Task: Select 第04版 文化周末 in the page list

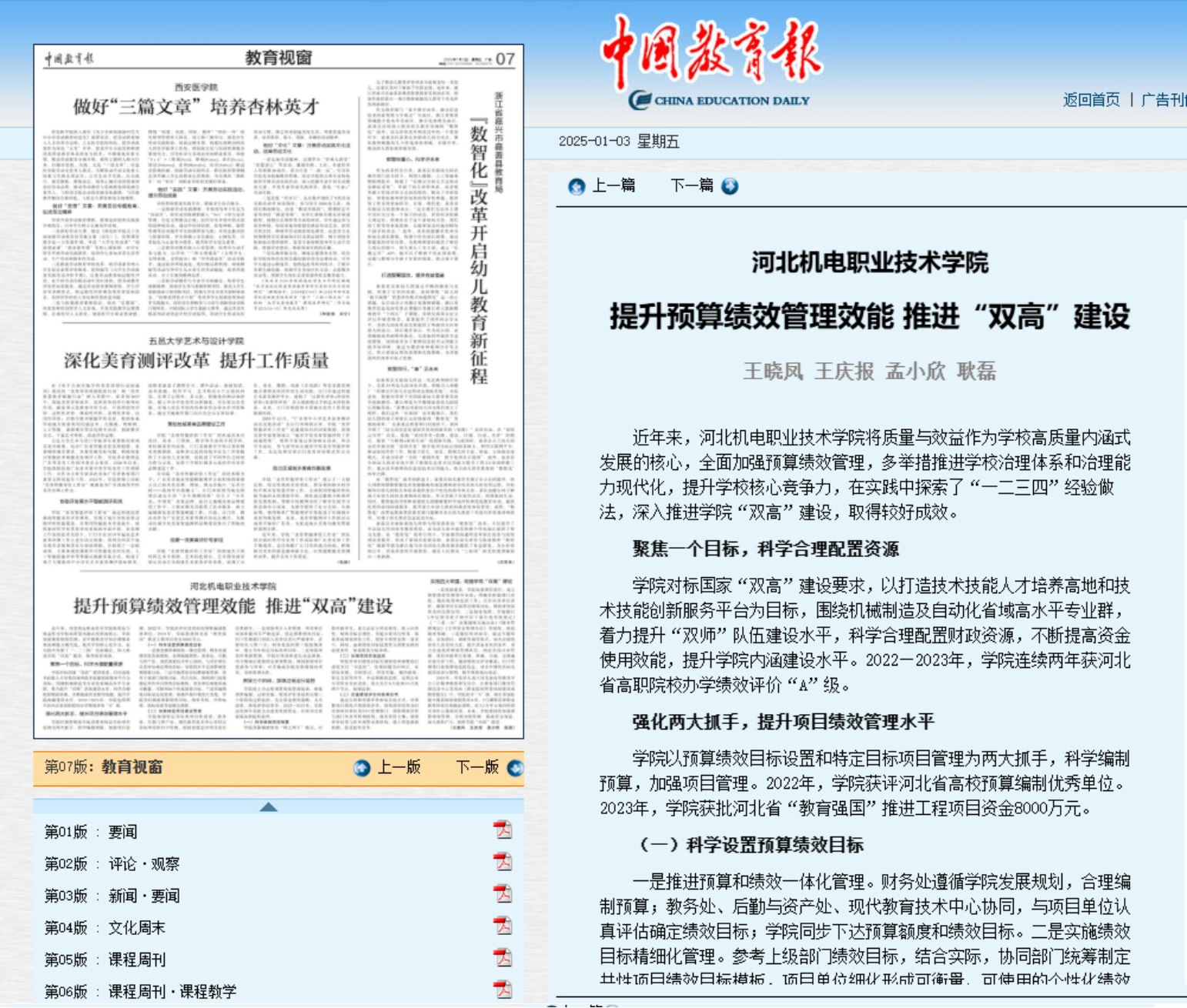Action: click(105, 928)
